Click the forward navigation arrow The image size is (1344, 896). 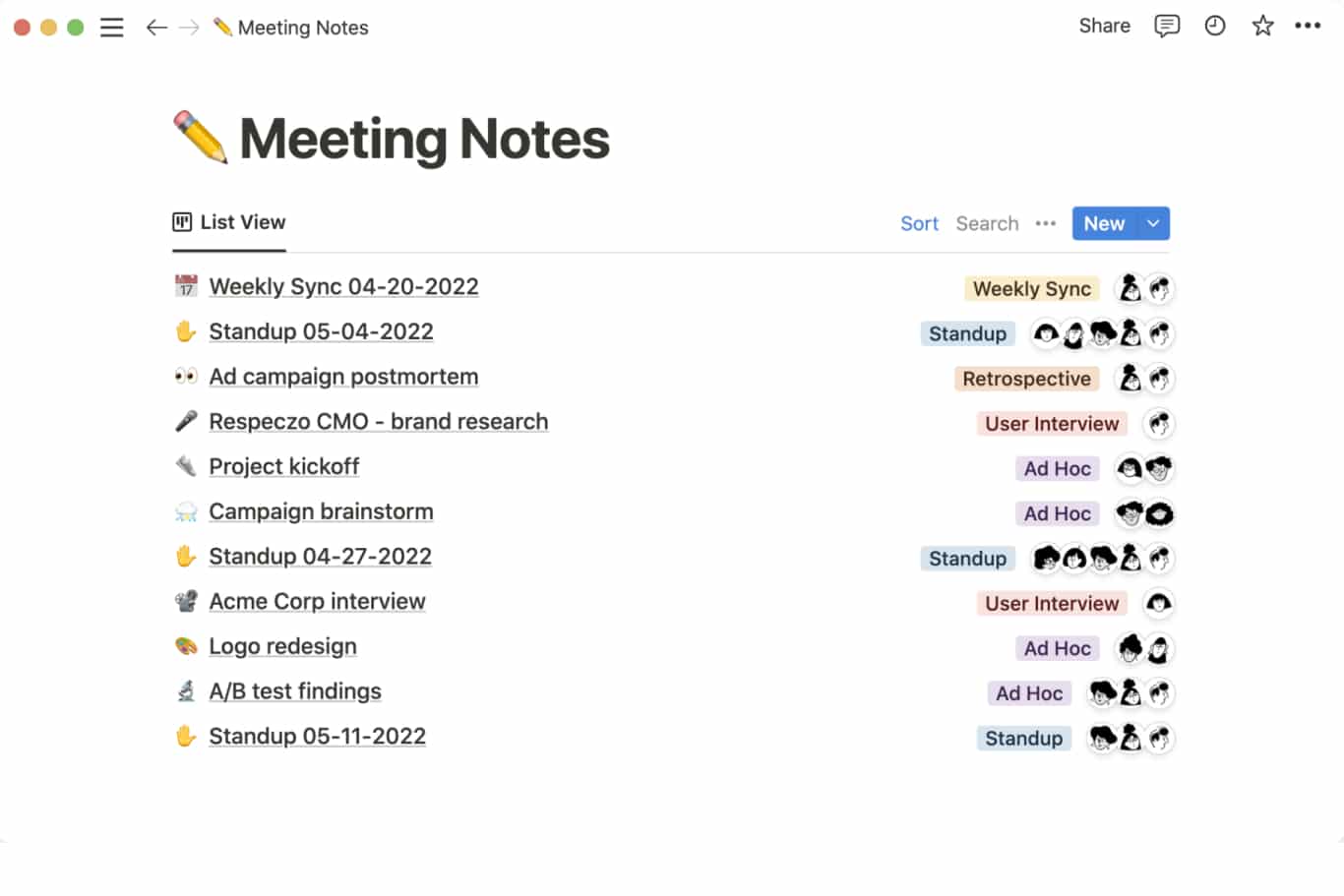tap(189, 28)
